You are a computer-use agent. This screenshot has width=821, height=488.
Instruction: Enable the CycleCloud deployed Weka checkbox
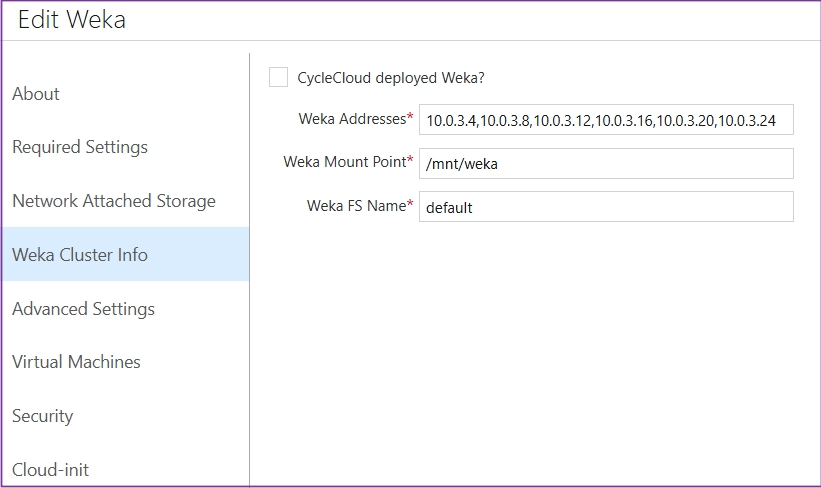tap(279, 77)
